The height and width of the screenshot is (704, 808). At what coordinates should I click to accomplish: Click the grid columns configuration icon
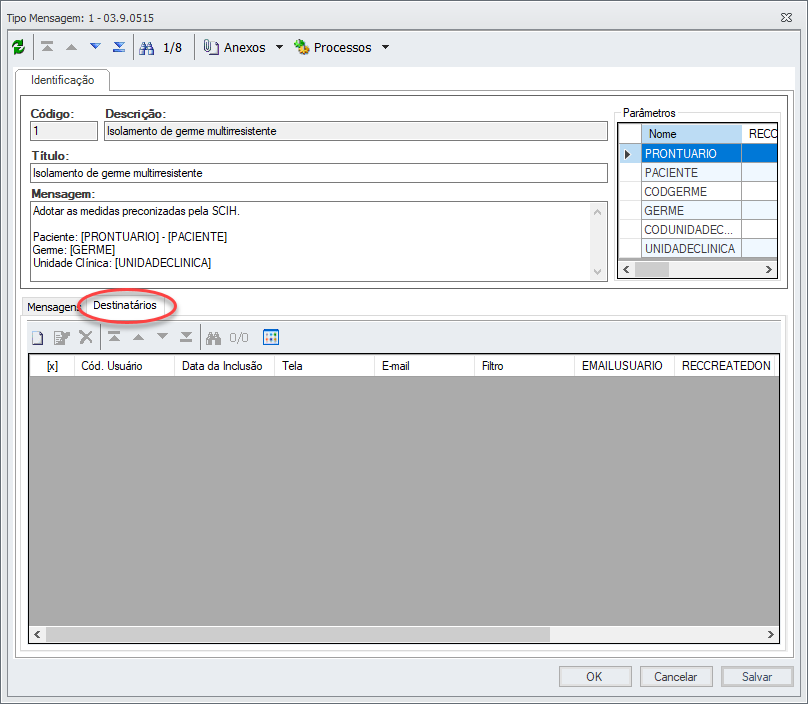(271, 338)
